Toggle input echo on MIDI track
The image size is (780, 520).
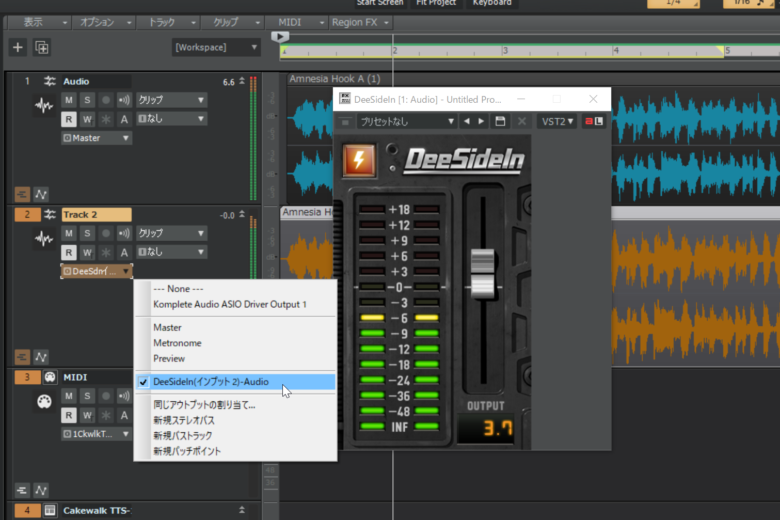[x=124, y=396]
